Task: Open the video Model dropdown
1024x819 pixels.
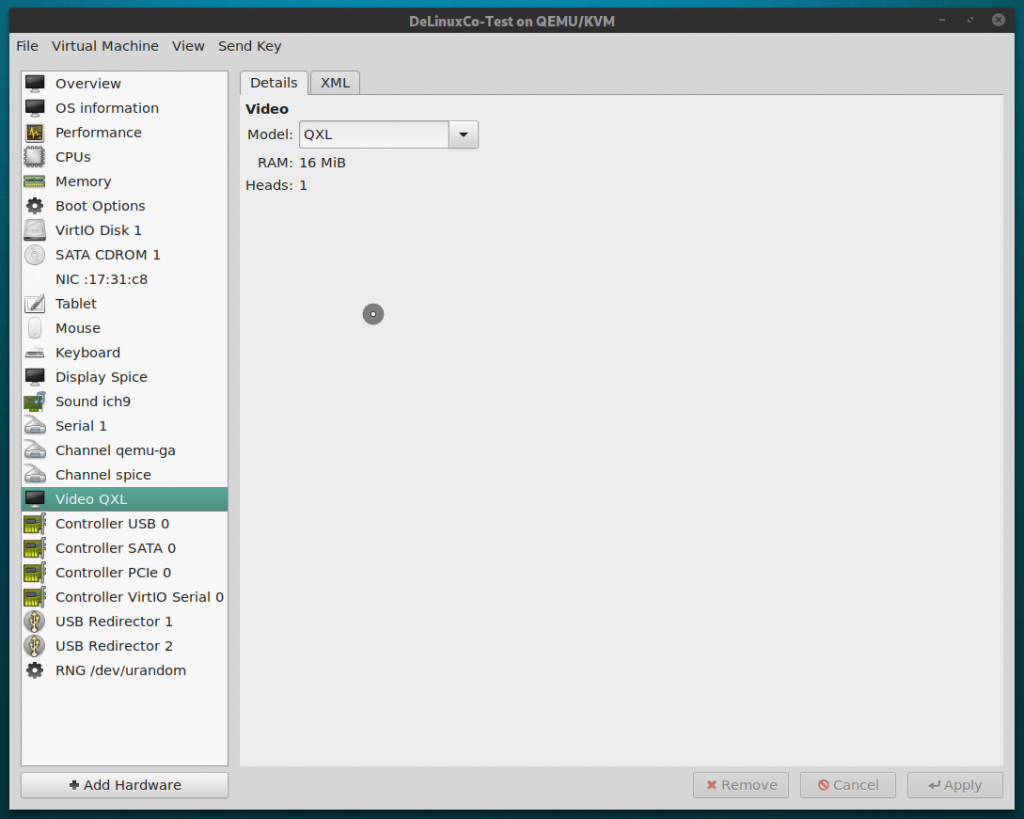Action: 462,134
